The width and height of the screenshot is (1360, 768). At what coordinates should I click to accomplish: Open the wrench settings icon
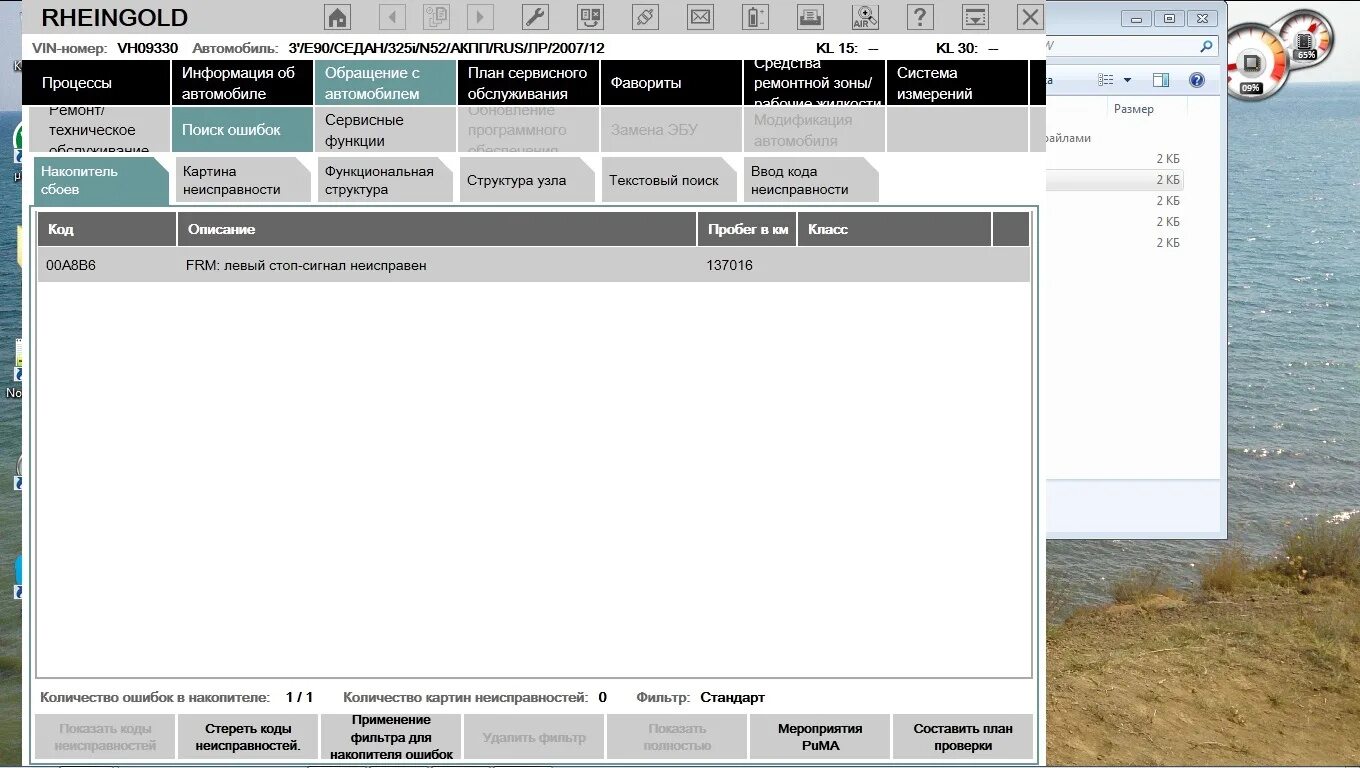coord(535,17)
